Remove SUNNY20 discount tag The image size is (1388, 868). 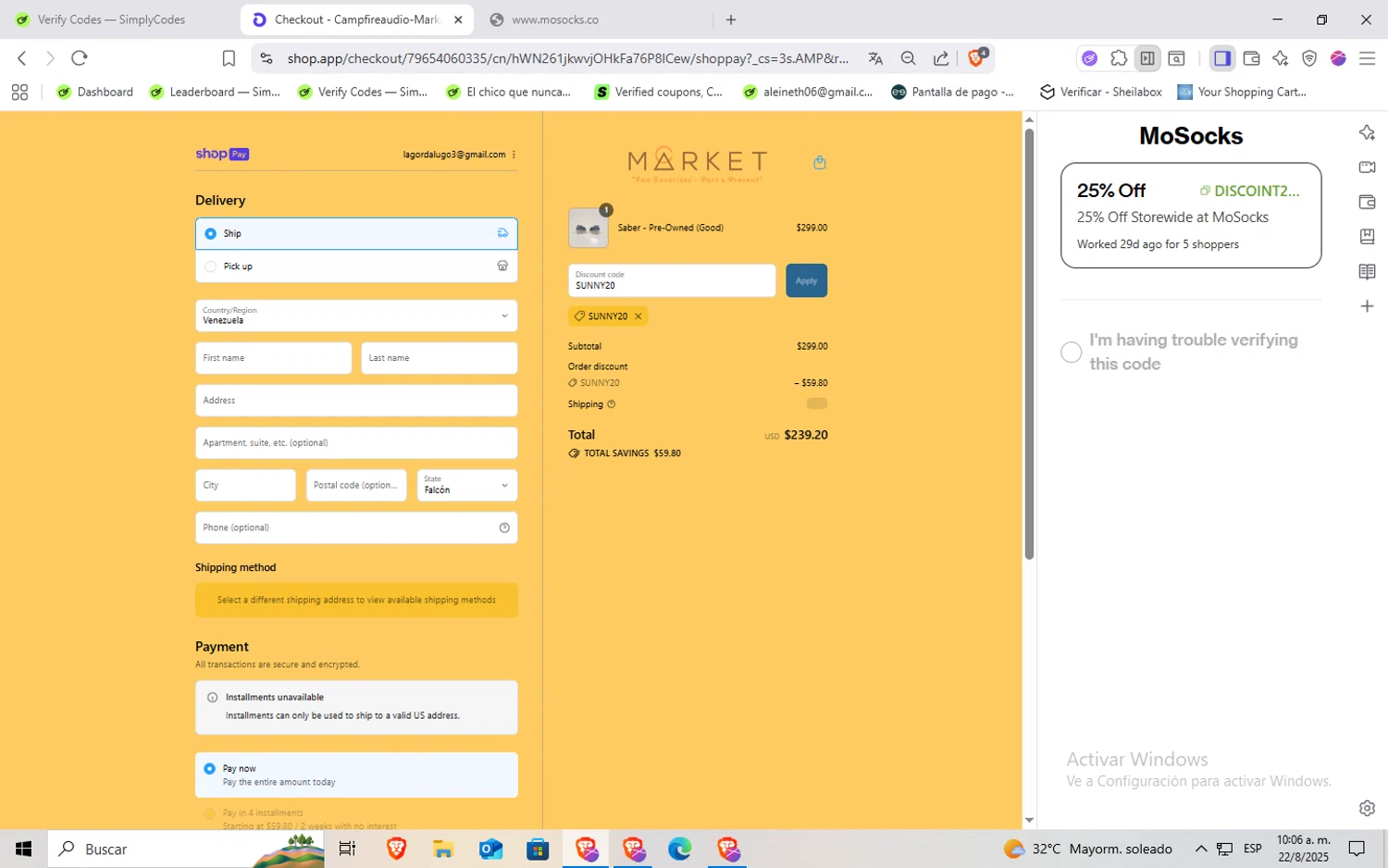[638, 316]
